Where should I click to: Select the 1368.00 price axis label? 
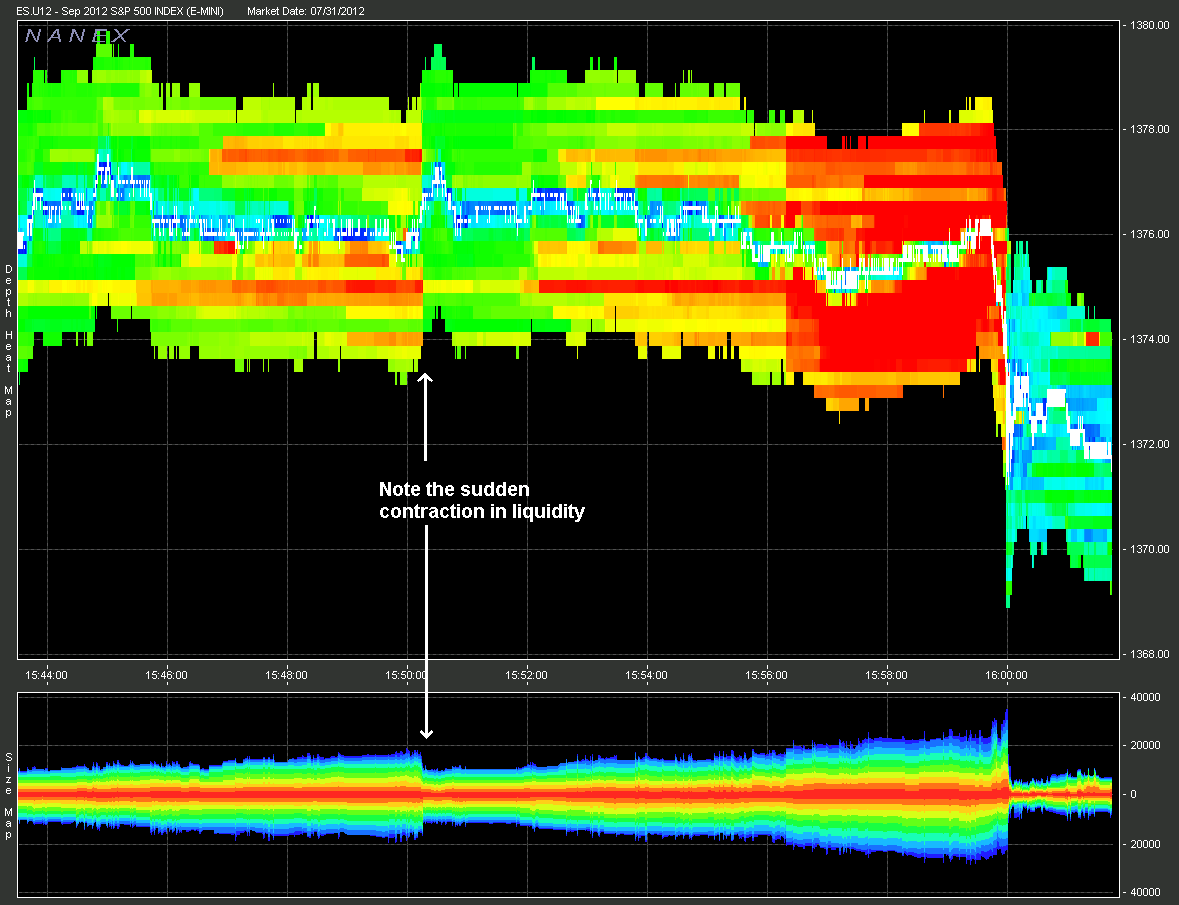[x=1149, y=654]
